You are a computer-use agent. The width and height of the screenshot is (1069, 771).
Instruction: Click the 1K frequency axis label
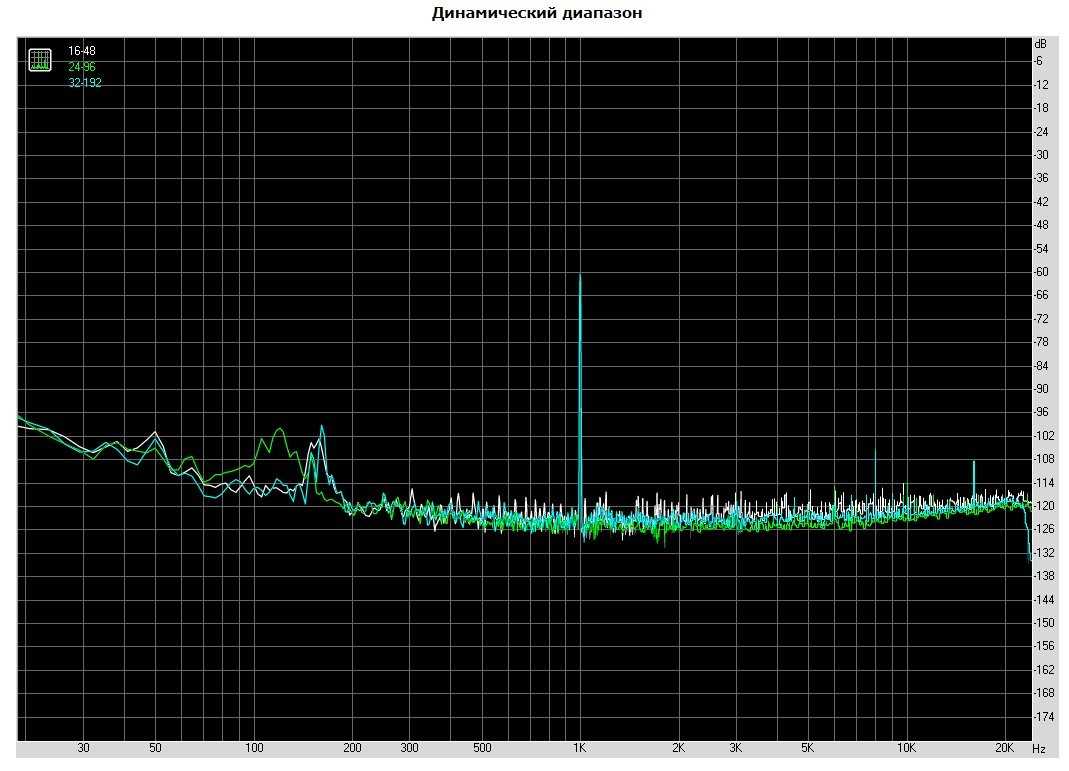[x=580, y=748]
